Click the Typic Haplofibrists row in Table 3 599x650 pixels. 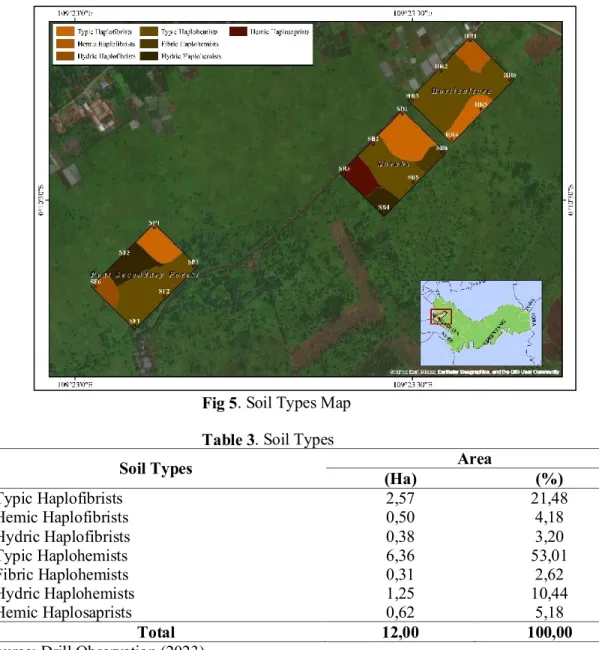click(x=299, y=498)
